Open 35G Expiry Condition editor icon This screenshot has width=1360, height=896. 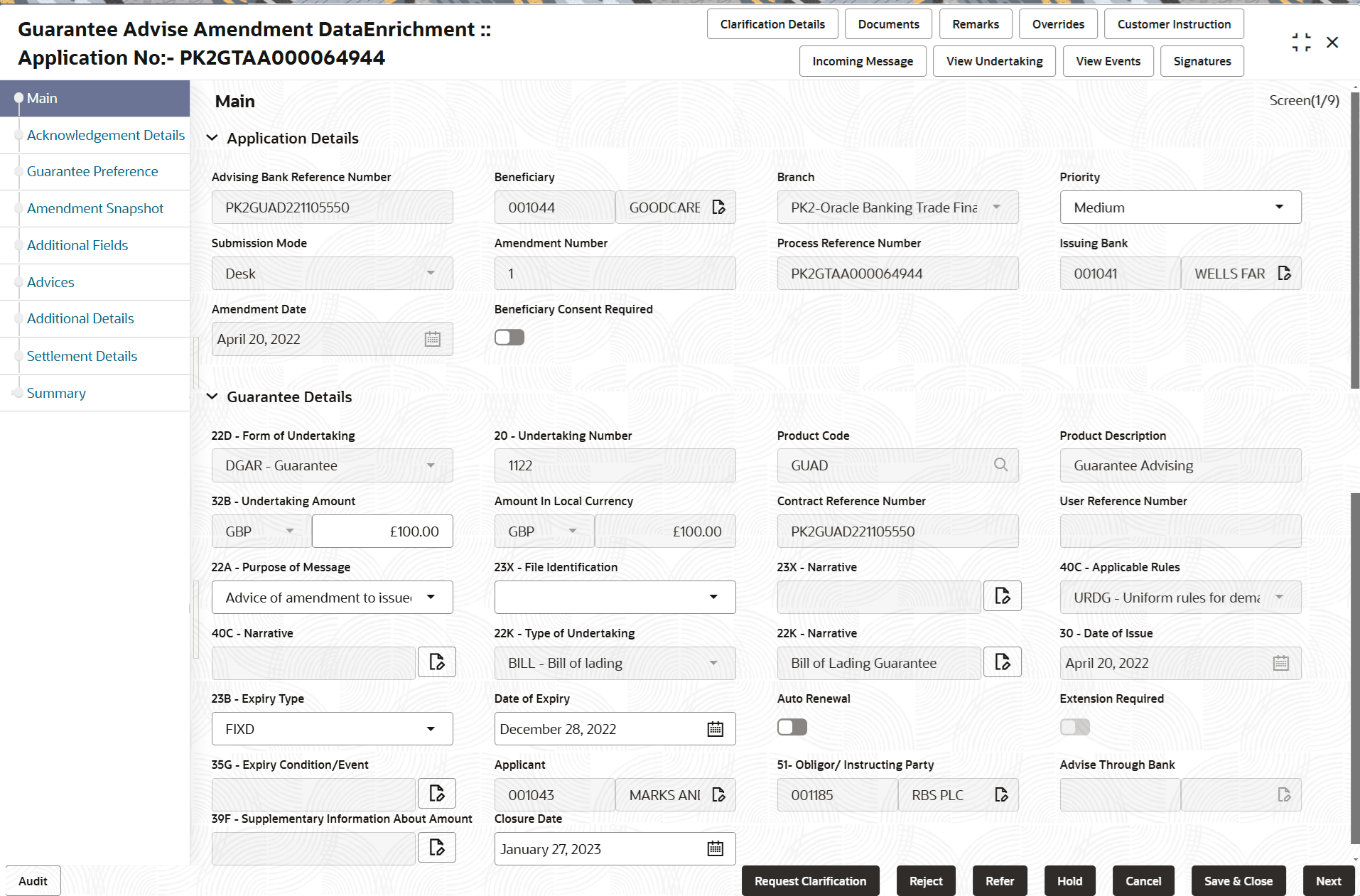[x=437, y=794]
